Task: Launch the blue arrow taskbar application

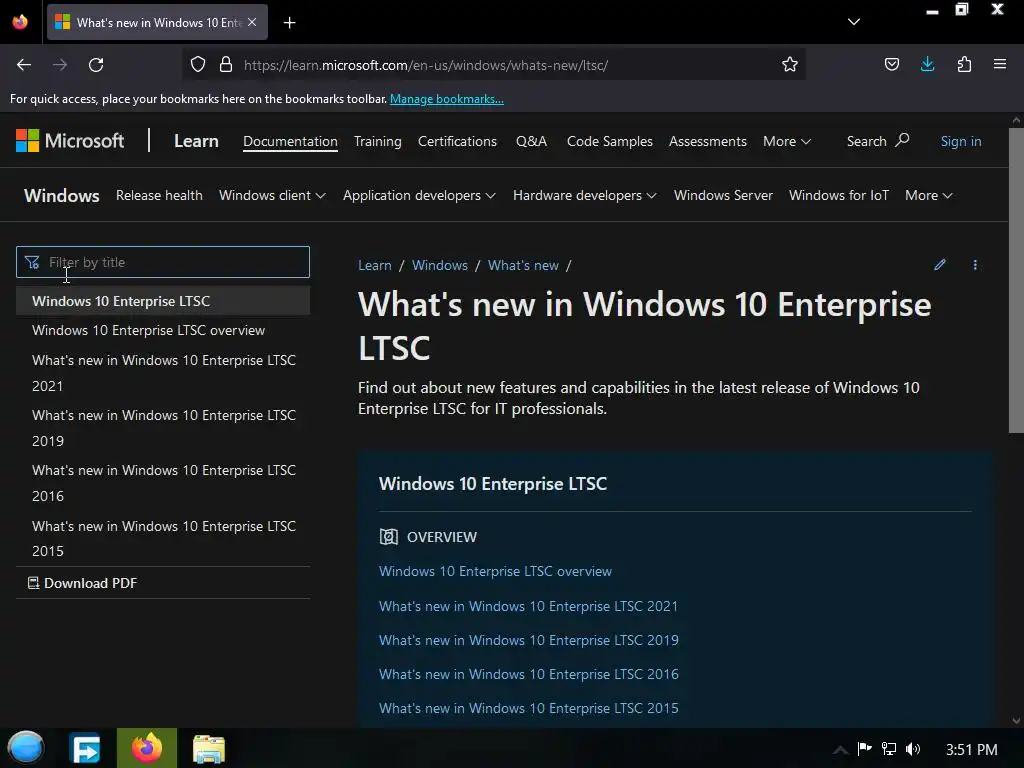Action: [x=86, y=748]
